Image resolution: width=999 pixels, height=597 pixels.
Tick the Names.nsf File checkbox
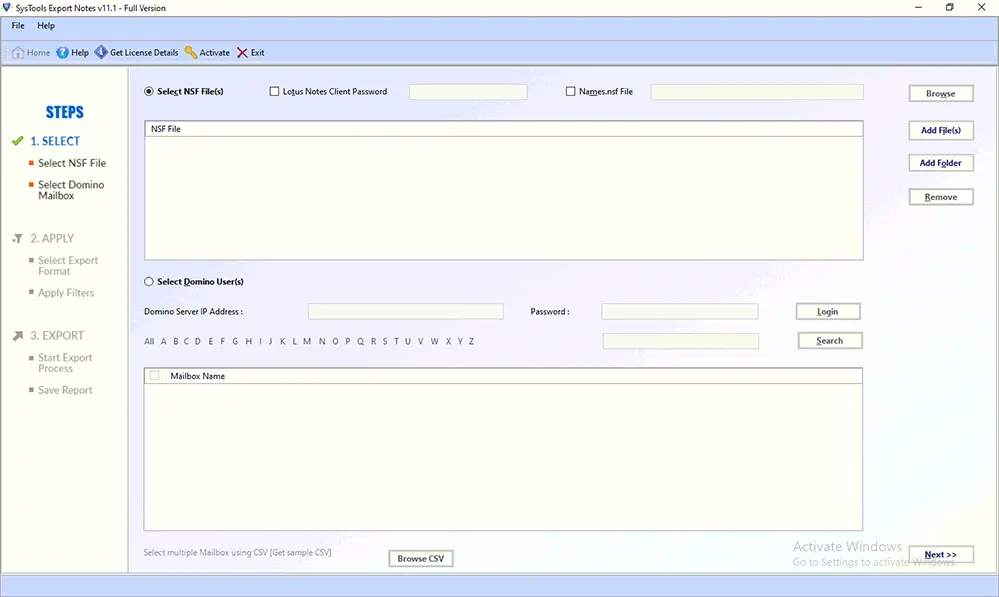point(570,91)
